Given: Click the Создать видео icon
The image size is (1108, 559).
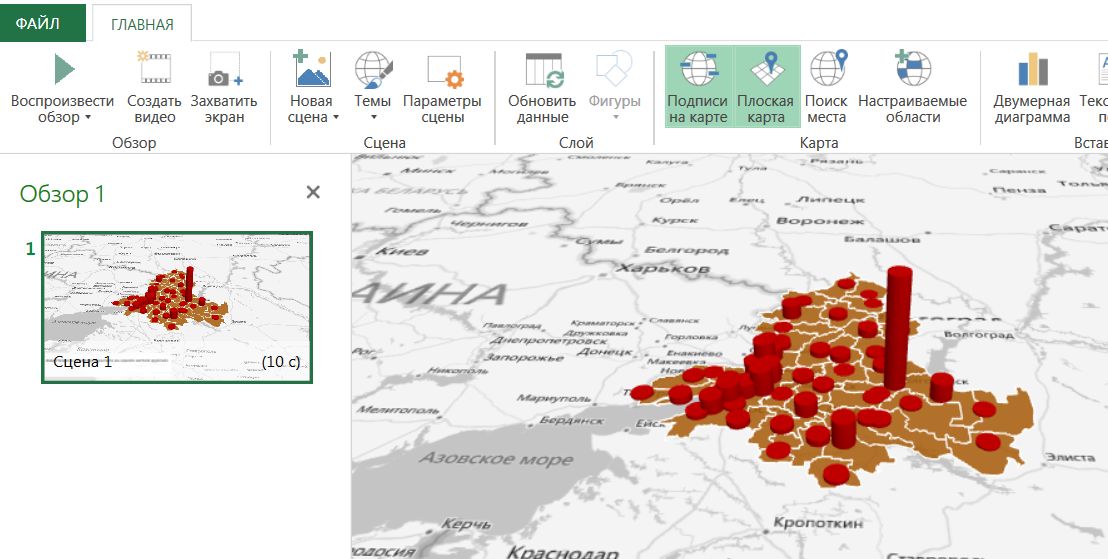Looking at the screenshot, I should (x=154, y=71).
